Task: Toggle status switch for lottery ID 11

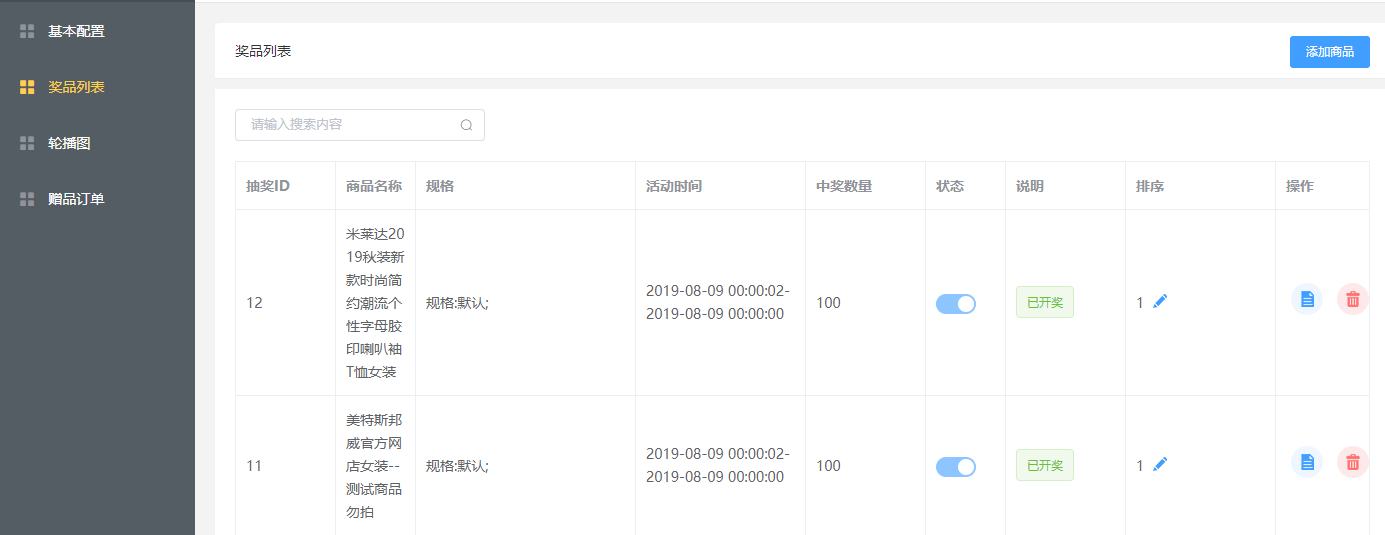Action: pos(956,467)
